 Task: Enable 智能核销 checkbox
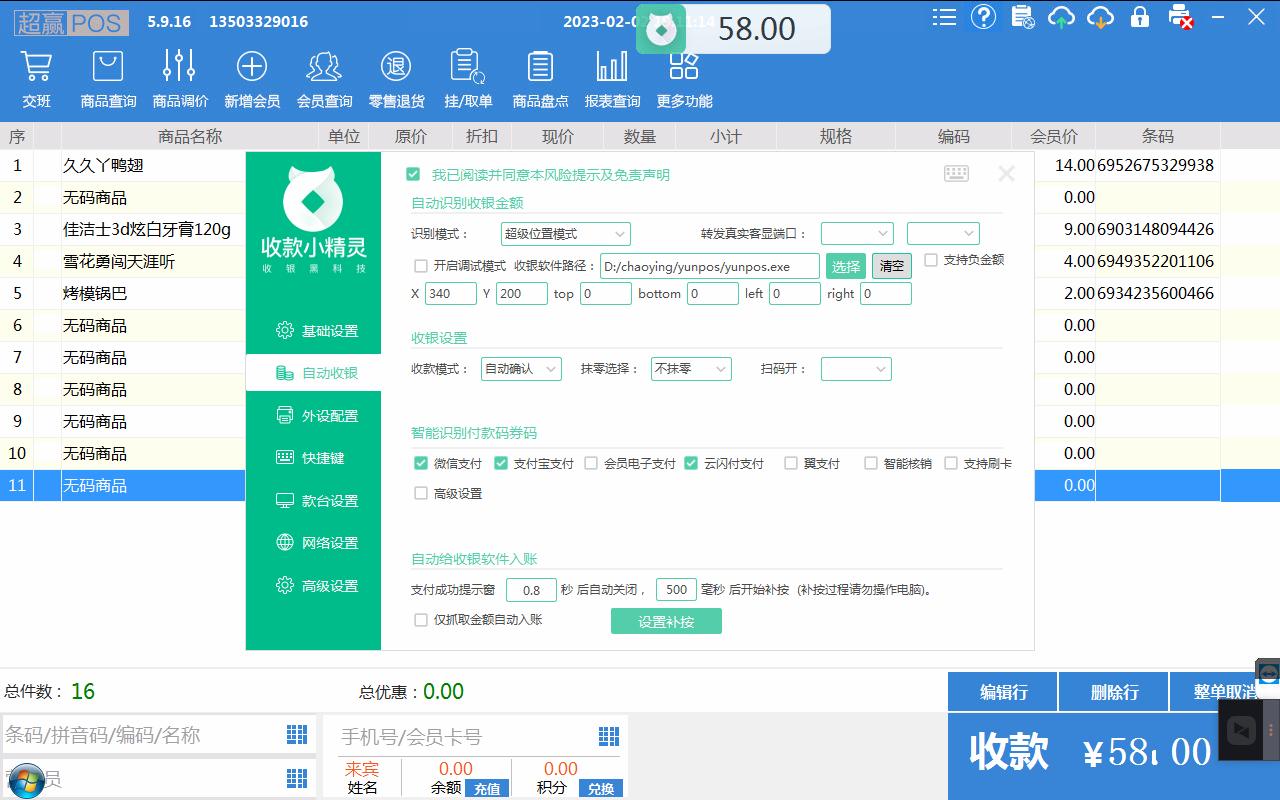click(x=871, y=463)
